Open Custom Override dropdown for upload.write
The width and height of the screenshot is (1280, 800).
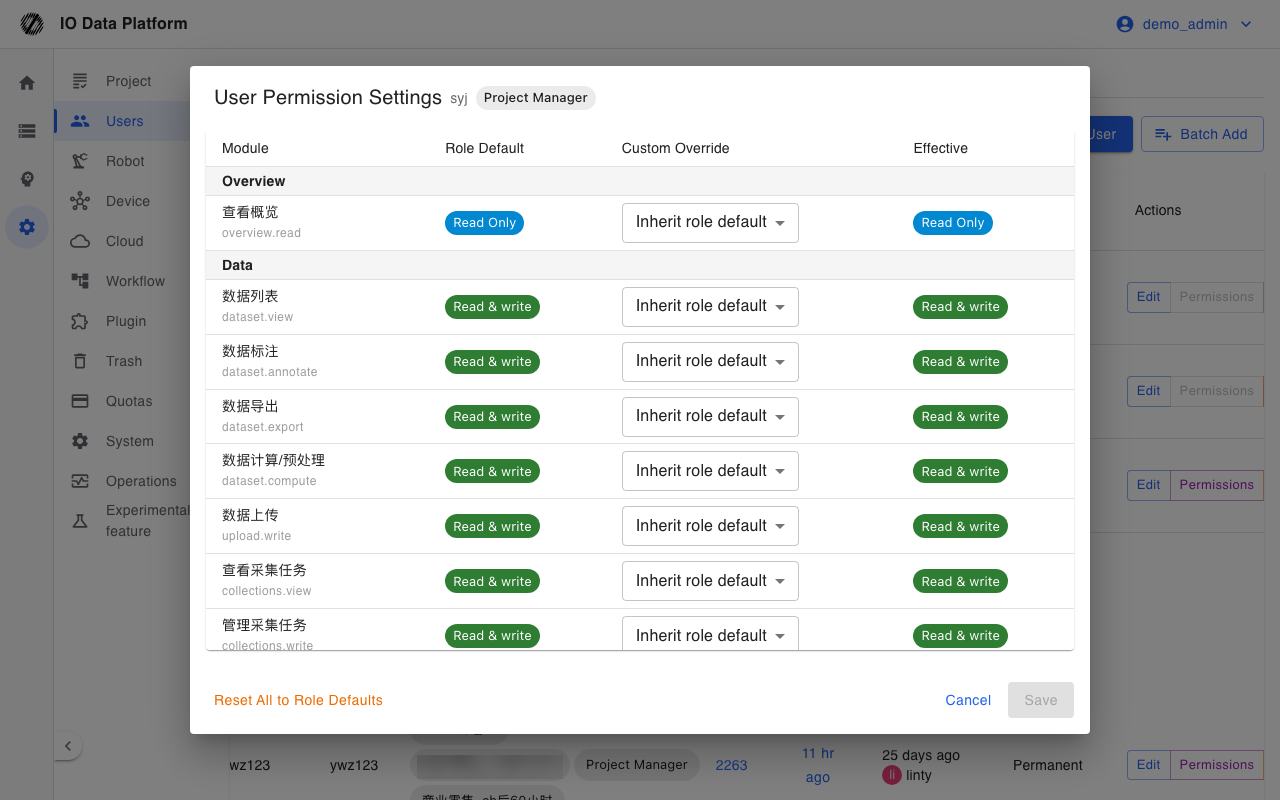tap(710, 526)
